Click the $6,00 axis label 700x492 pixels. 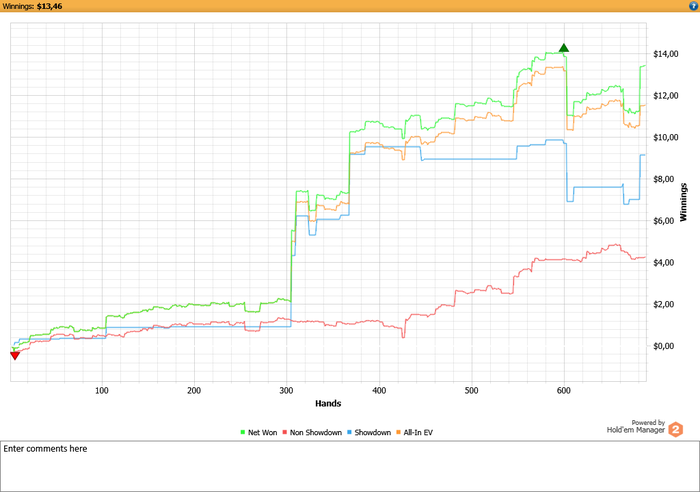[663, 221]
